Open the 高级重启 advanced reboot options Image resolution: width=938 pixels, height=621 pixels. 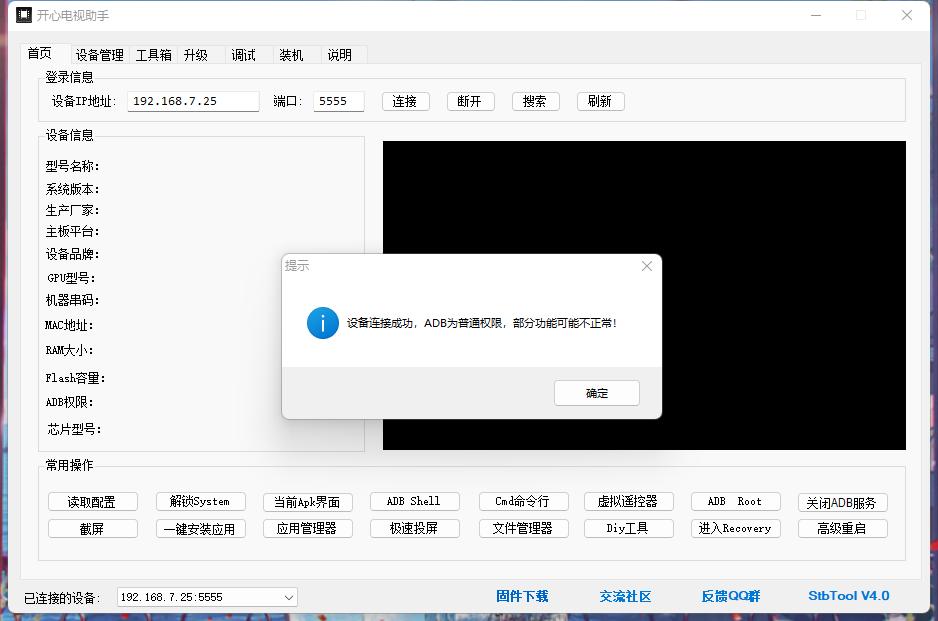[842, 528]
